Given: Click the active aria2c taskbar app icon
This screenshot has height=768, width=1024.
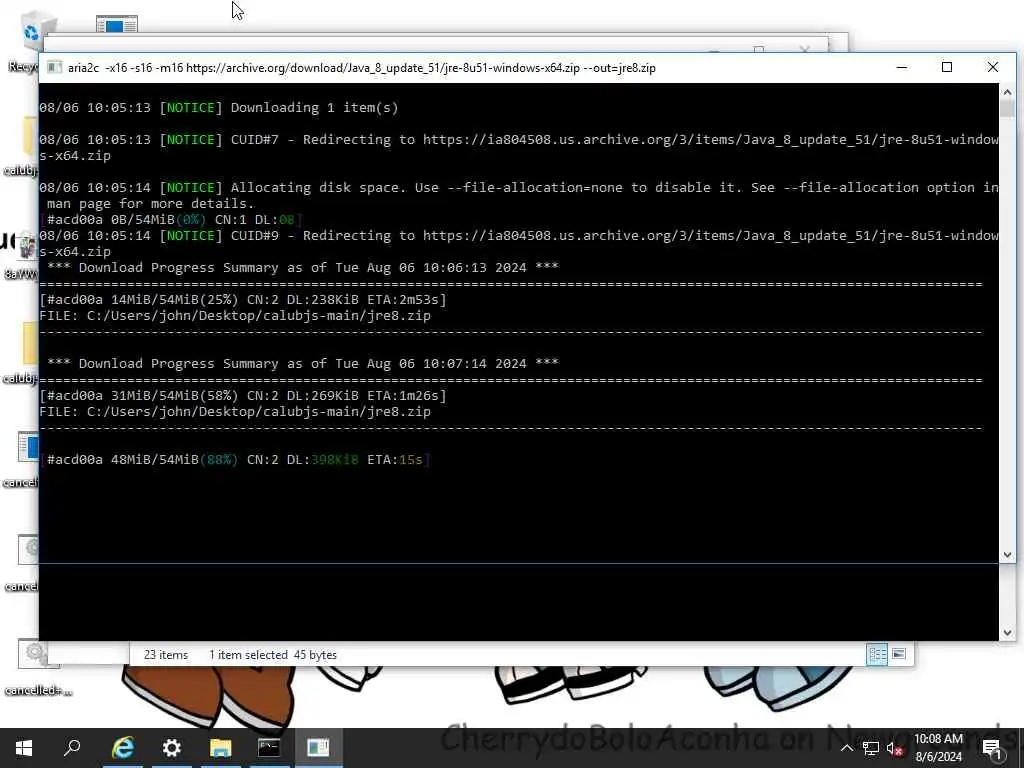Looking at the screenshot, I should (318, 748).
